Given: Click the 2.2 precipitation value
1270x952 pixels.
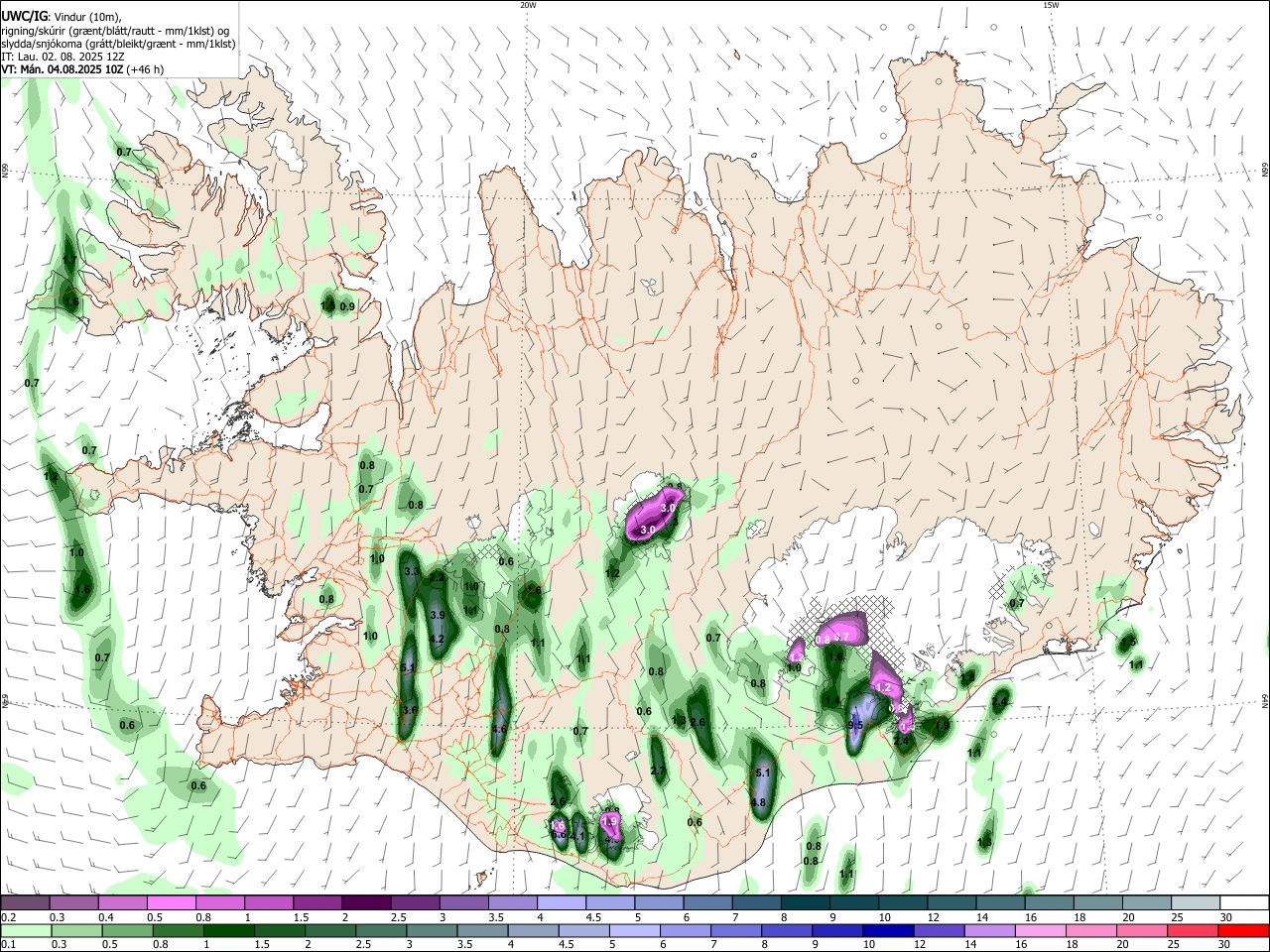Looking at the screenshot, I should (437, 577).
